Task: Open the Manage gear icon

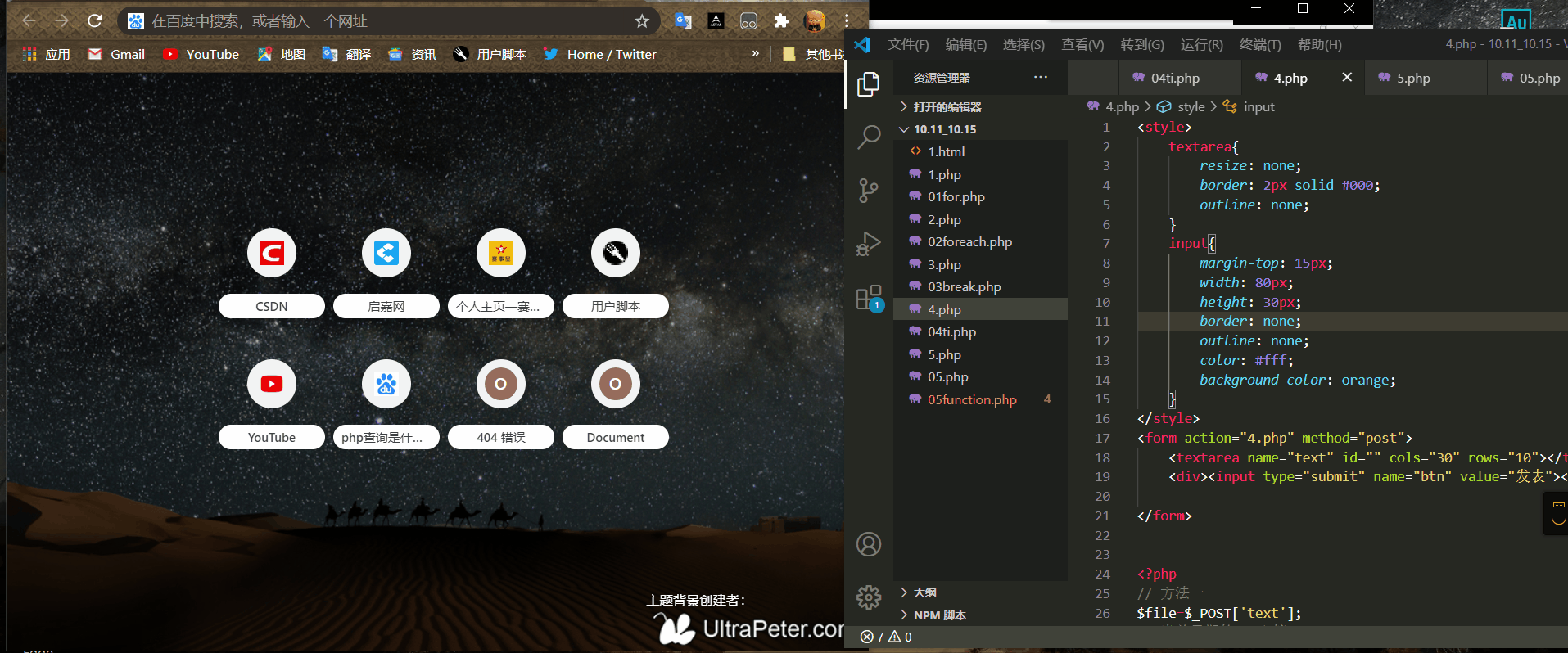Action: pyautogui.click(x=868, y=597)
